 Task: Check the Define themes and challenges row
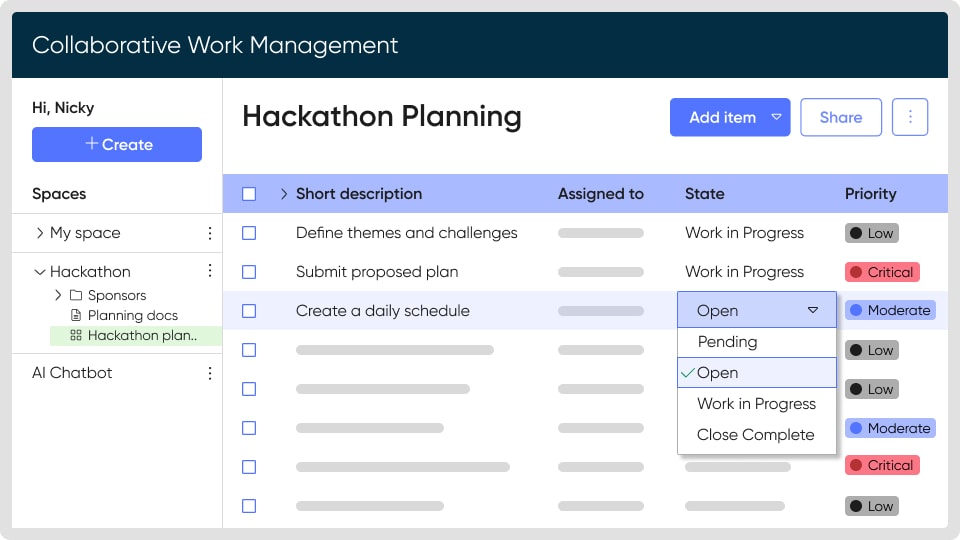coord(249,233)
